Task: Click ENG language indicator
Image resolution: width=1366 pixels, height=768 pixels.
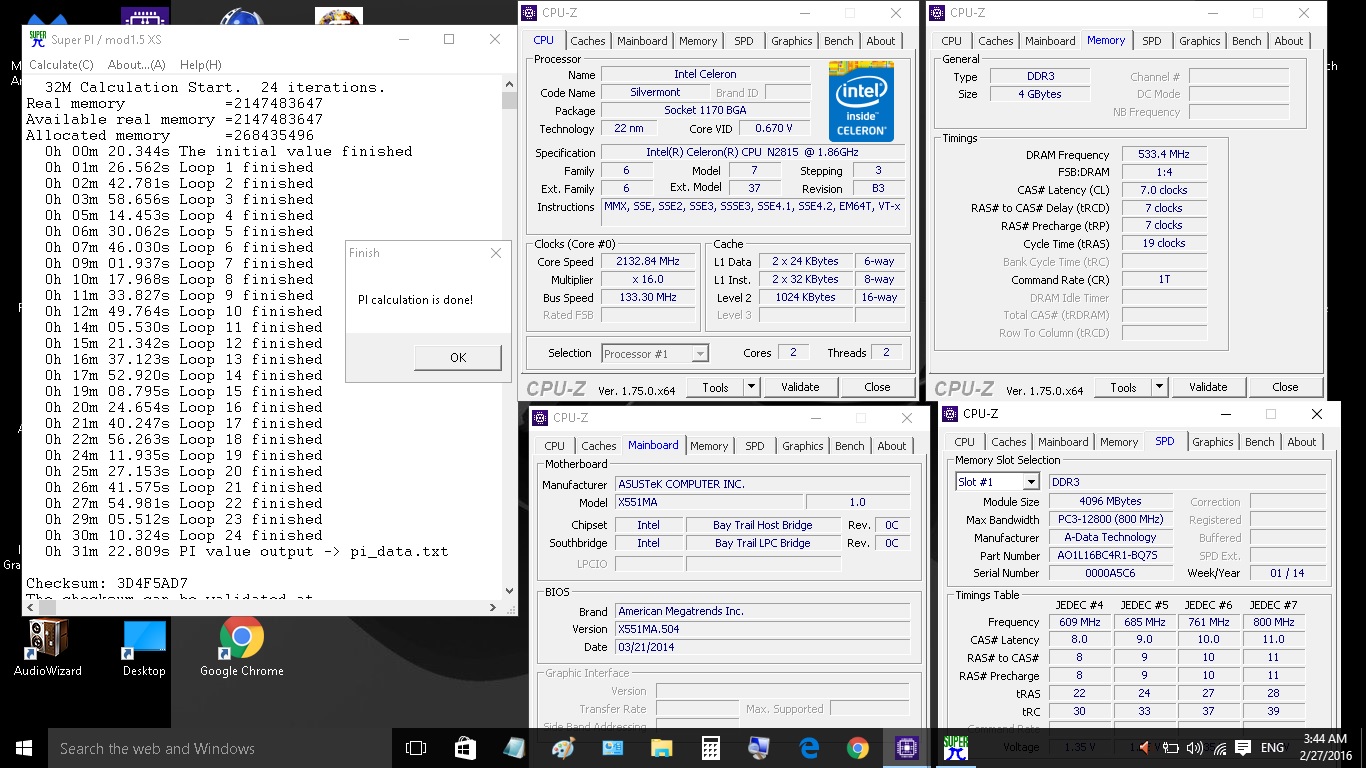Action: [1272, 748]
